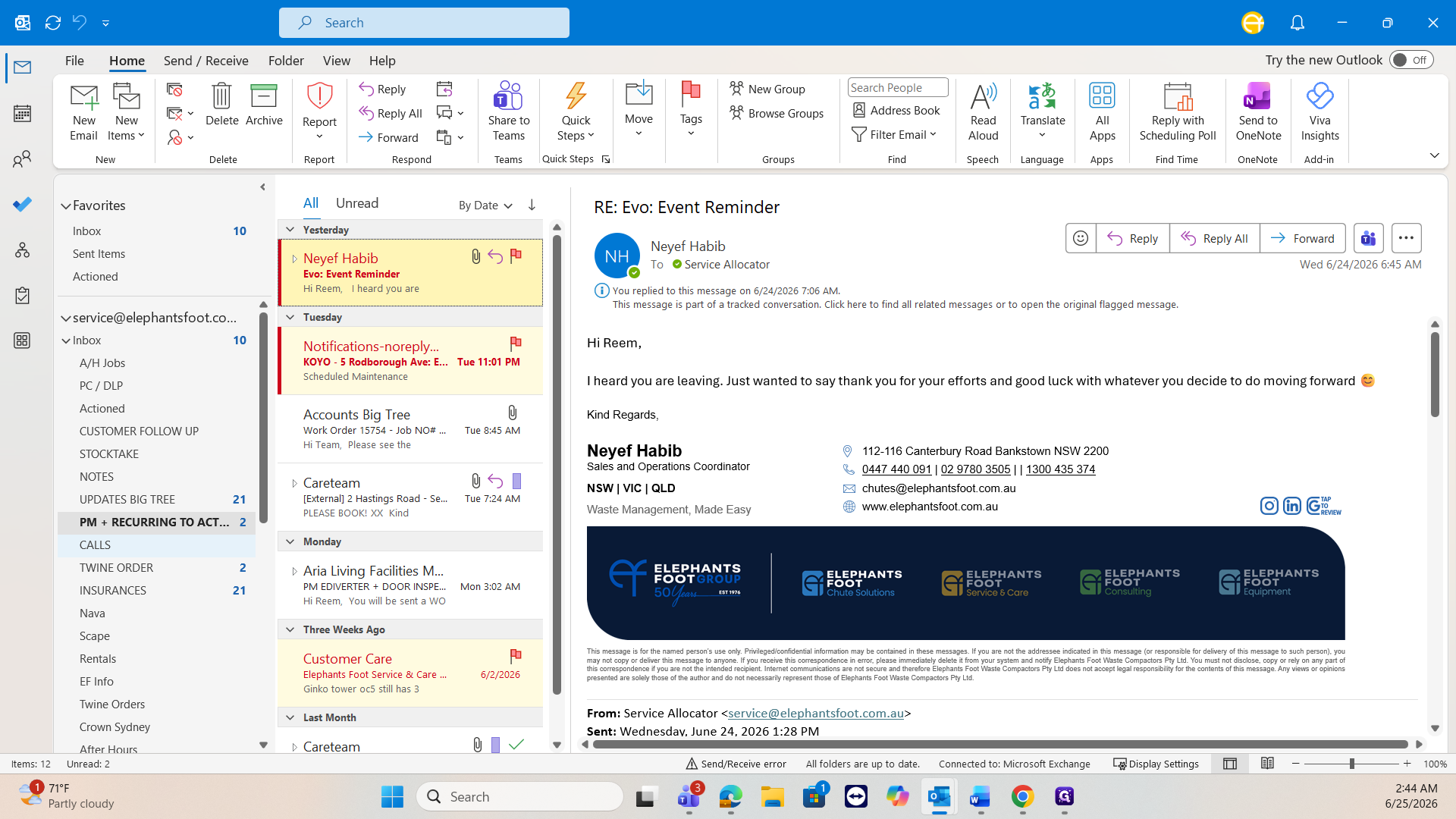Adjust the zoom slider in status bar
Viewport: 1456px width, 819px height.
pos(1351,764)
